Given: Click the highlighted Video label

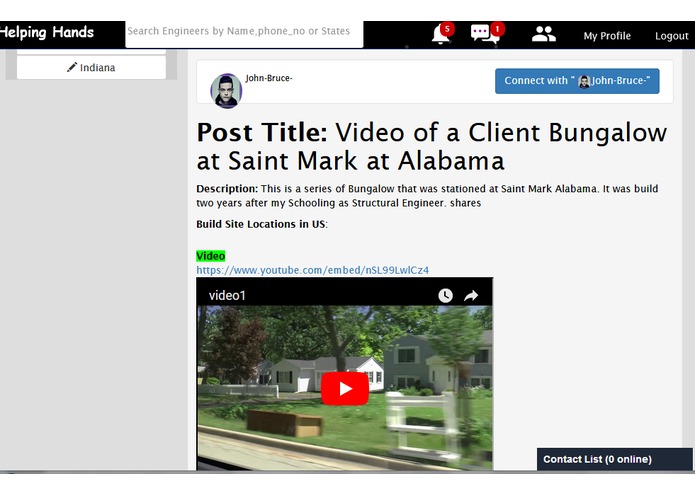Looking at the screenshot, I should [211, 256].
